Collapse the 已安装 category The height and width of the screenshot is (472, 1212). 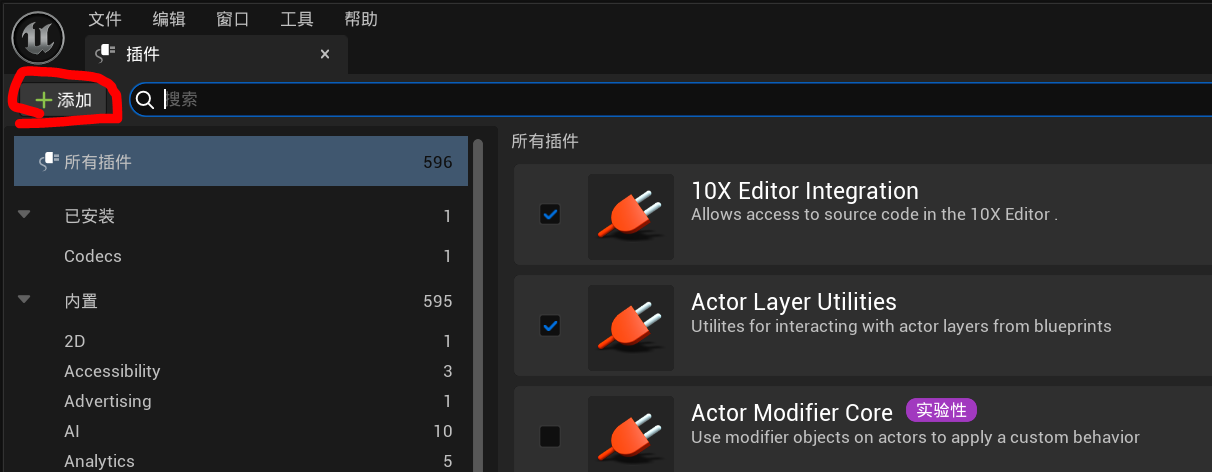tap(25, 215)
